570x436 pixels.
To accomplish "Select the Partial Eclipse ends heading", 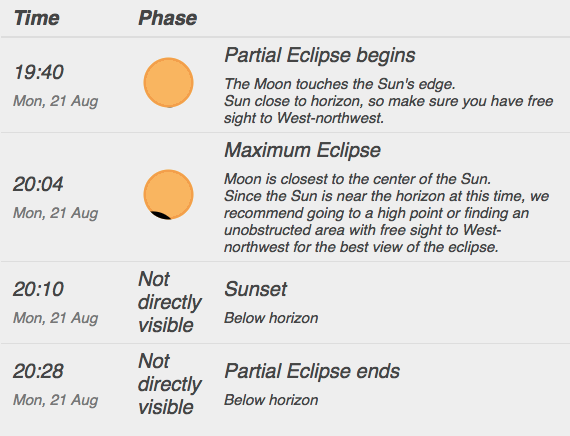I will pyautogui.click(x=312, y=372).
